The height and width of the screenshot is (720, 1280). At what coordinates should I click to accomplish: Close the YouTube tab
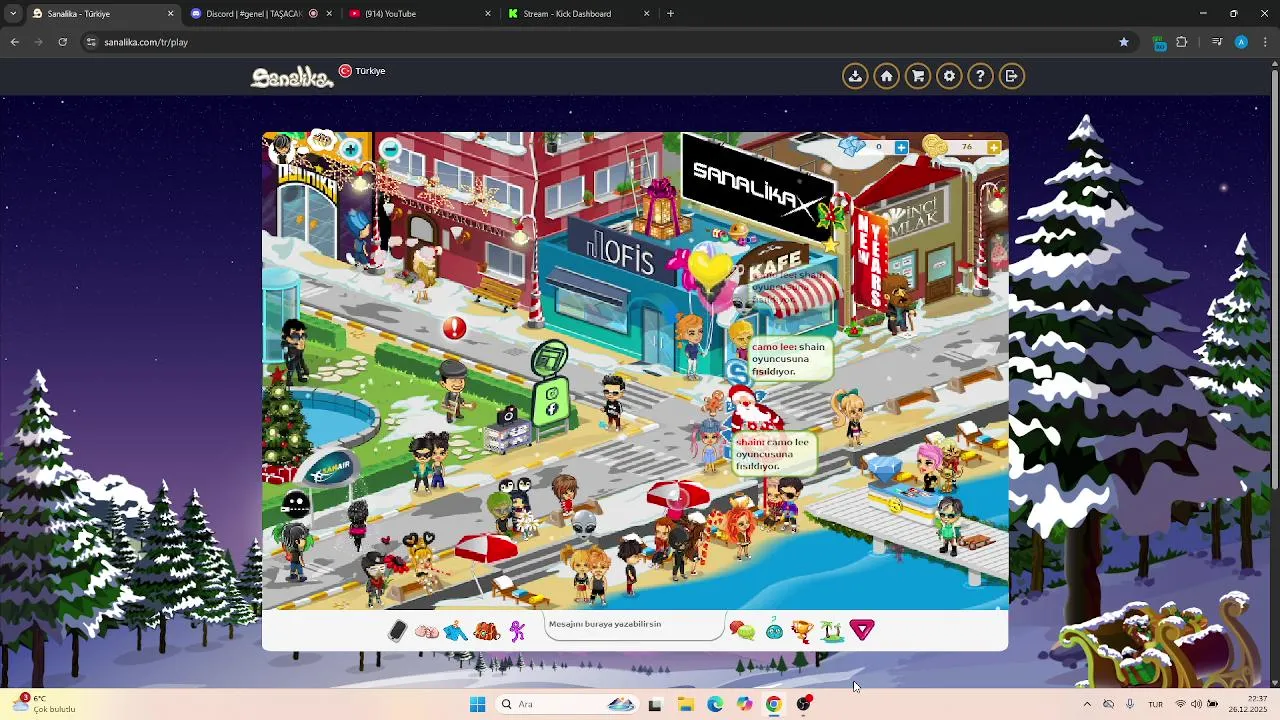click(x=488, y=14)
